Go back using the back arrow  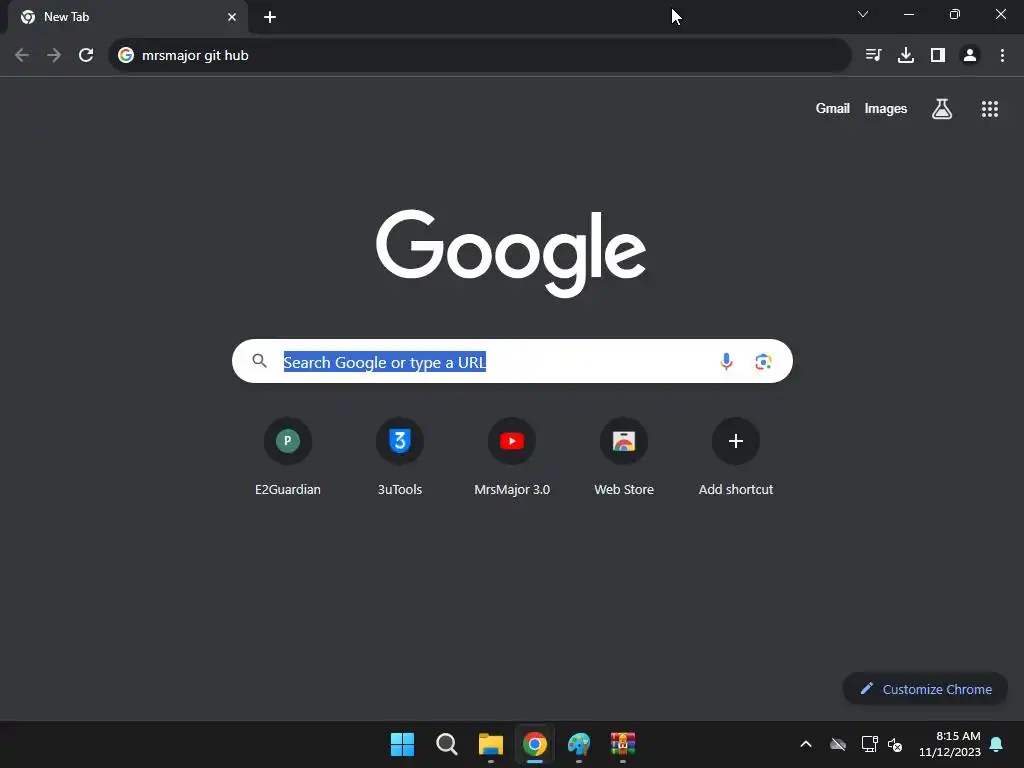click(x=22, y=56)
